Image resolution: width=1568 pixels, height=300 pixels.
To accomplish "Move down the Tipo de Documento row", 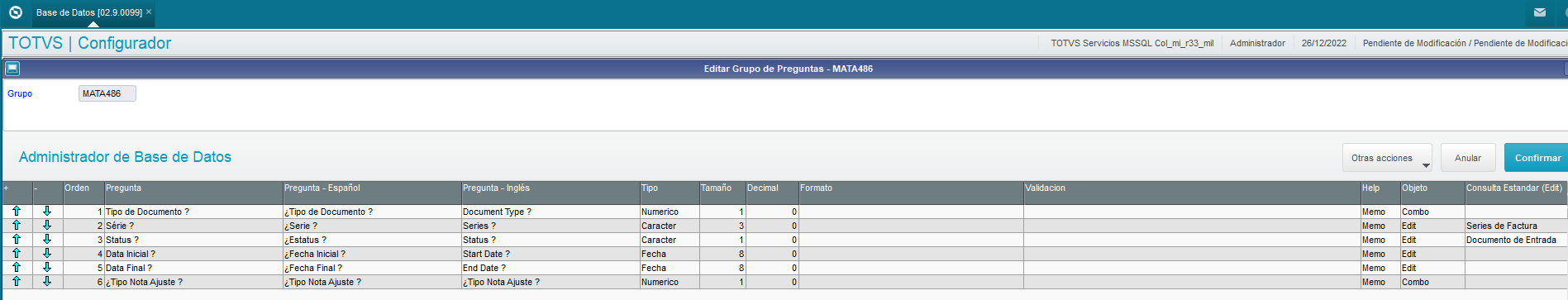I will pyautogui.click(x=47, y=212).
